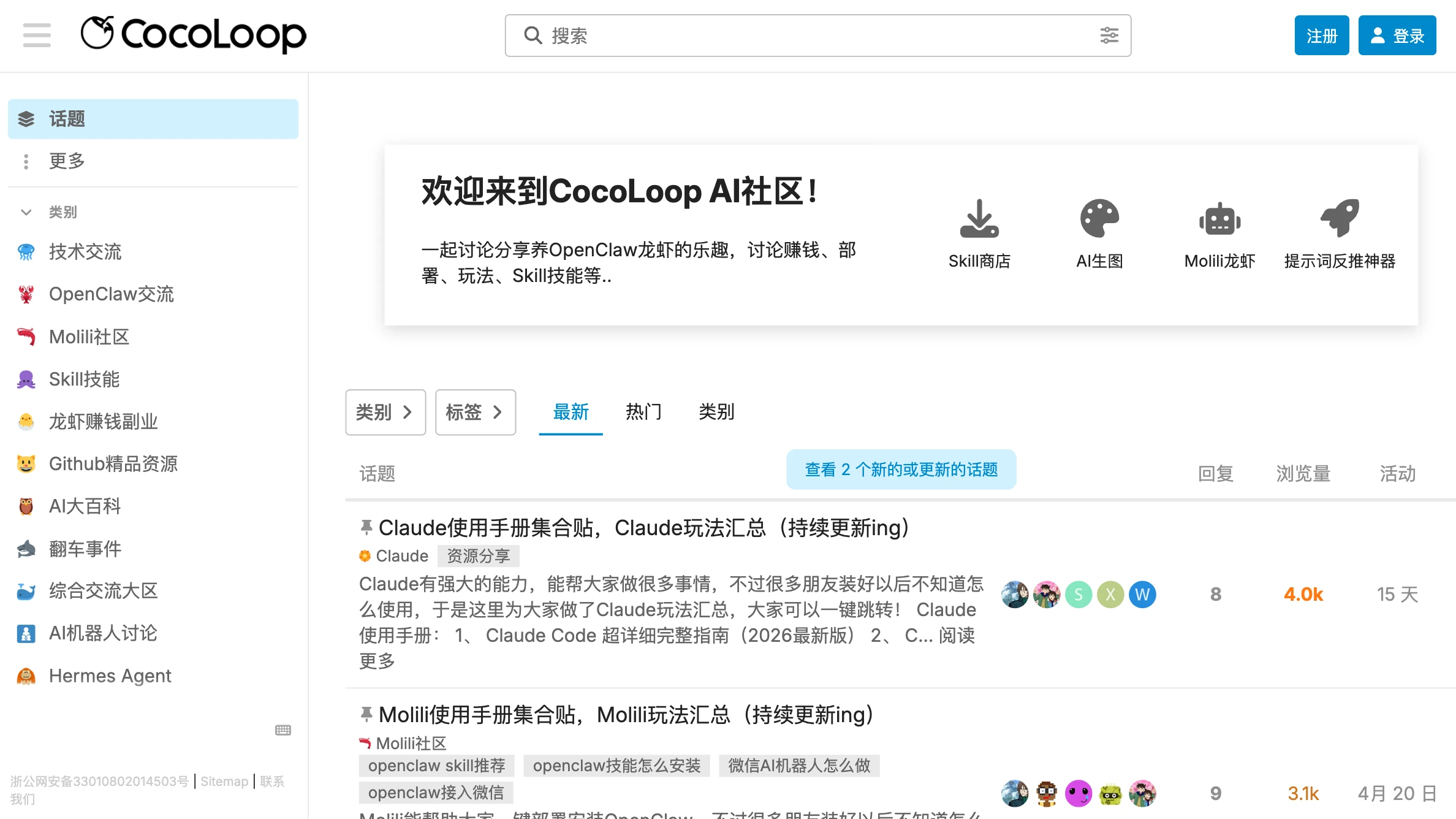Open the AI生图 palette icon

1099,218
